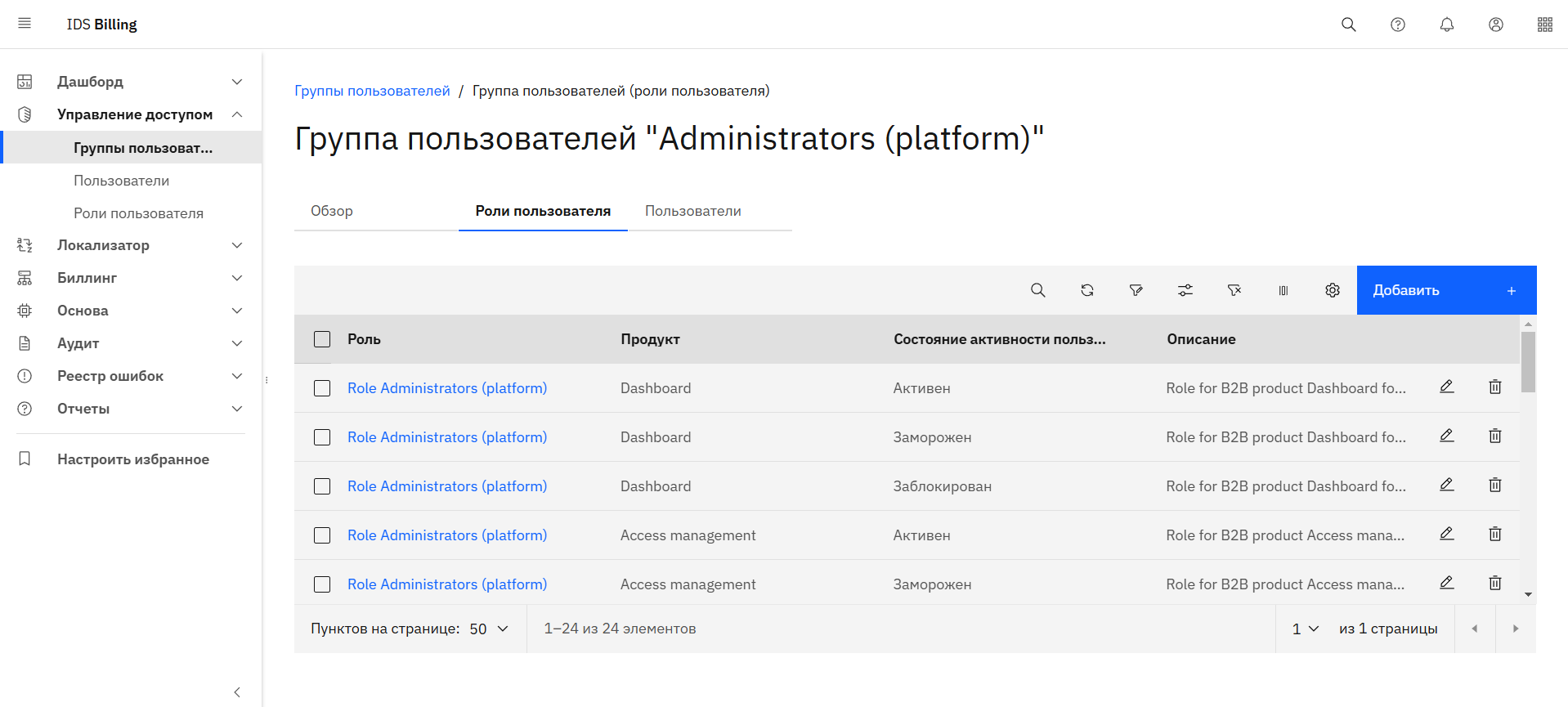The image size is (1568, 707).
Task: Clear filters using the crossed funnel icon
Action: tap(1234, 290)
